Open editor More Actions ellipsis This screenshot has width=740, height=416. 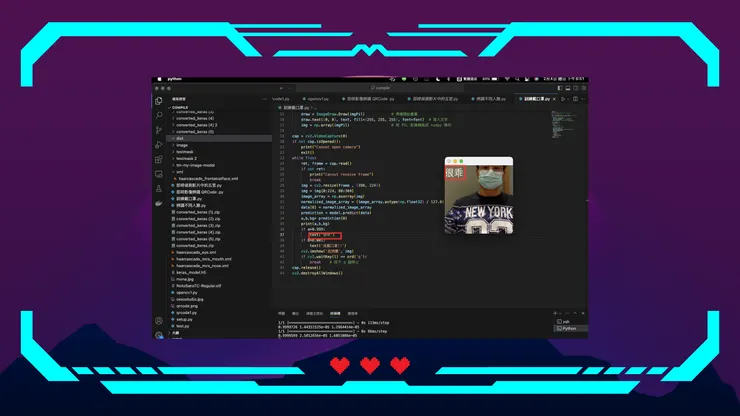(583, 99)
